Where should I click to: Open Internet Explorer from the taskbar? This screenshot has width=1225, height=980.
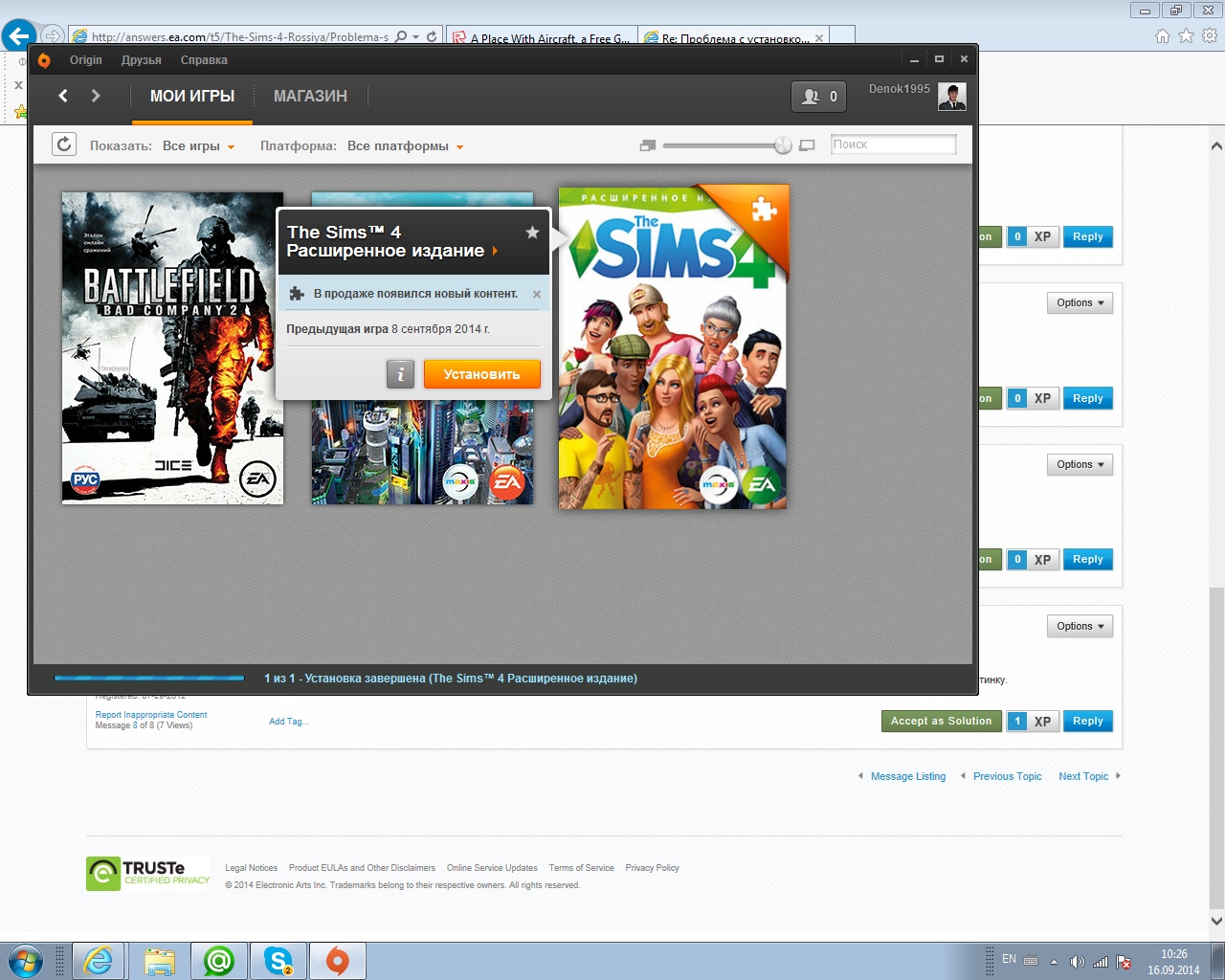97,961
